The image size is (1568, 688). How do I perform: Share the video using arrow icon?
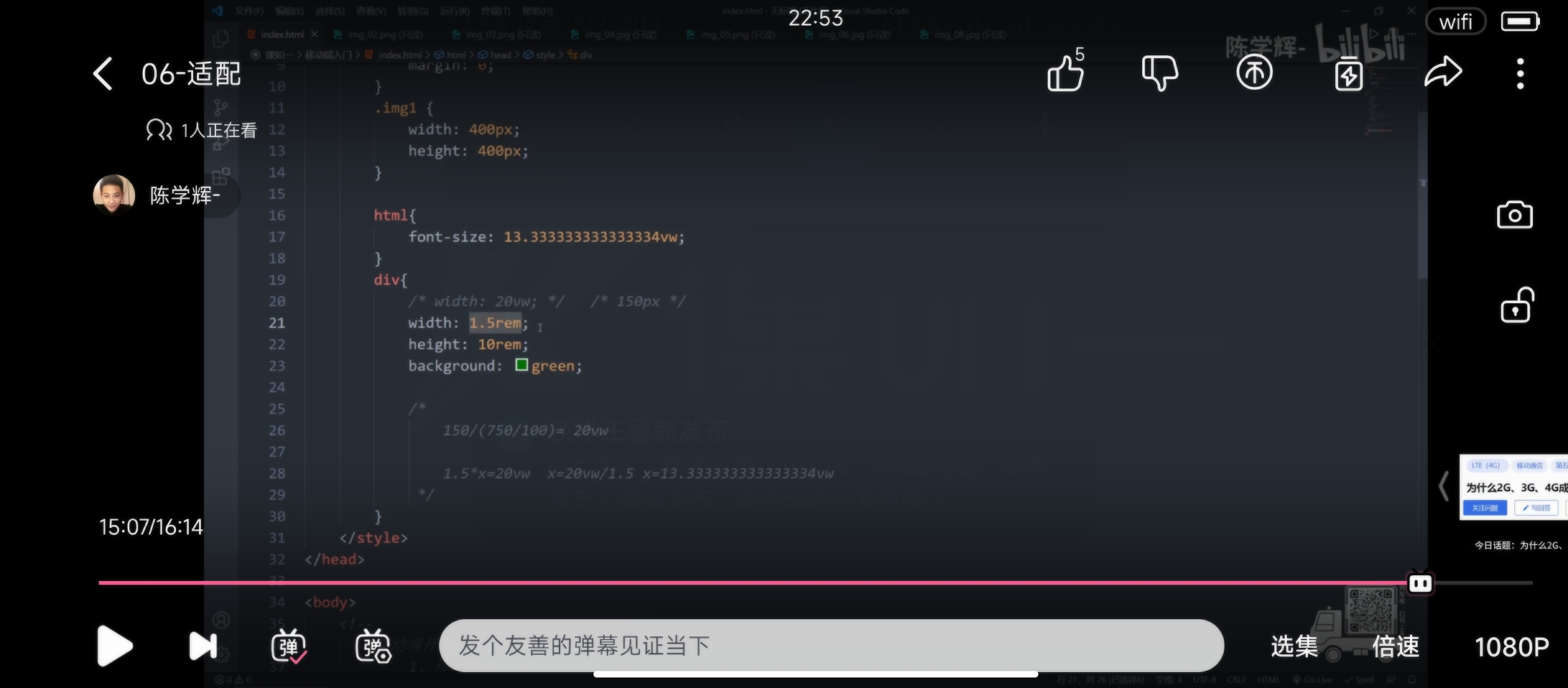[1442, 72]
